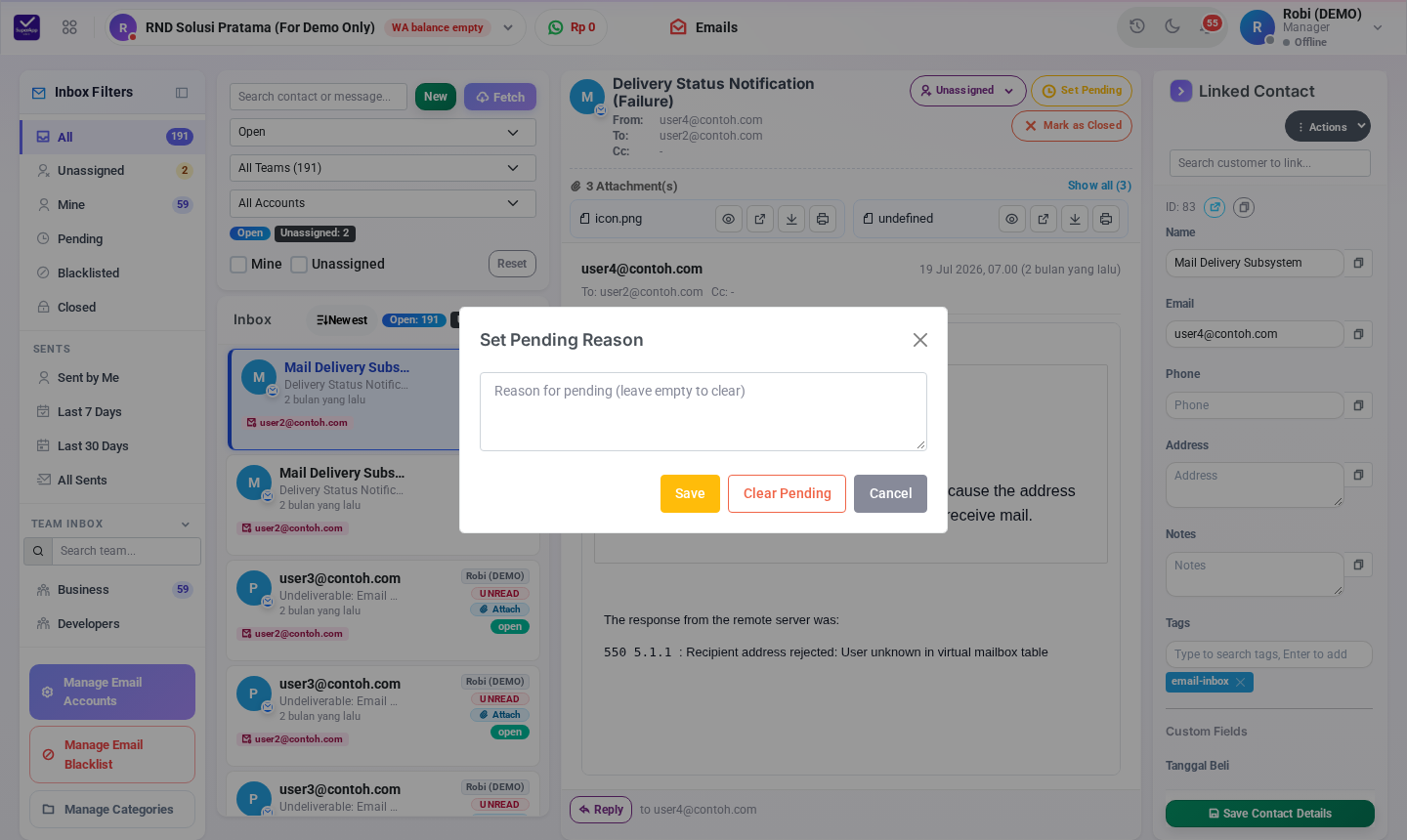
Task: Remove the email-inbox tag
Action: (1241, 682)
